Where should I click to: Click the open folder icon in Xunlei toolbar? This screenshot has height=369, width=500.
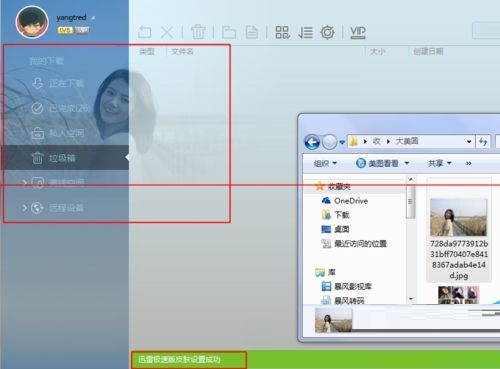point(229,32)
